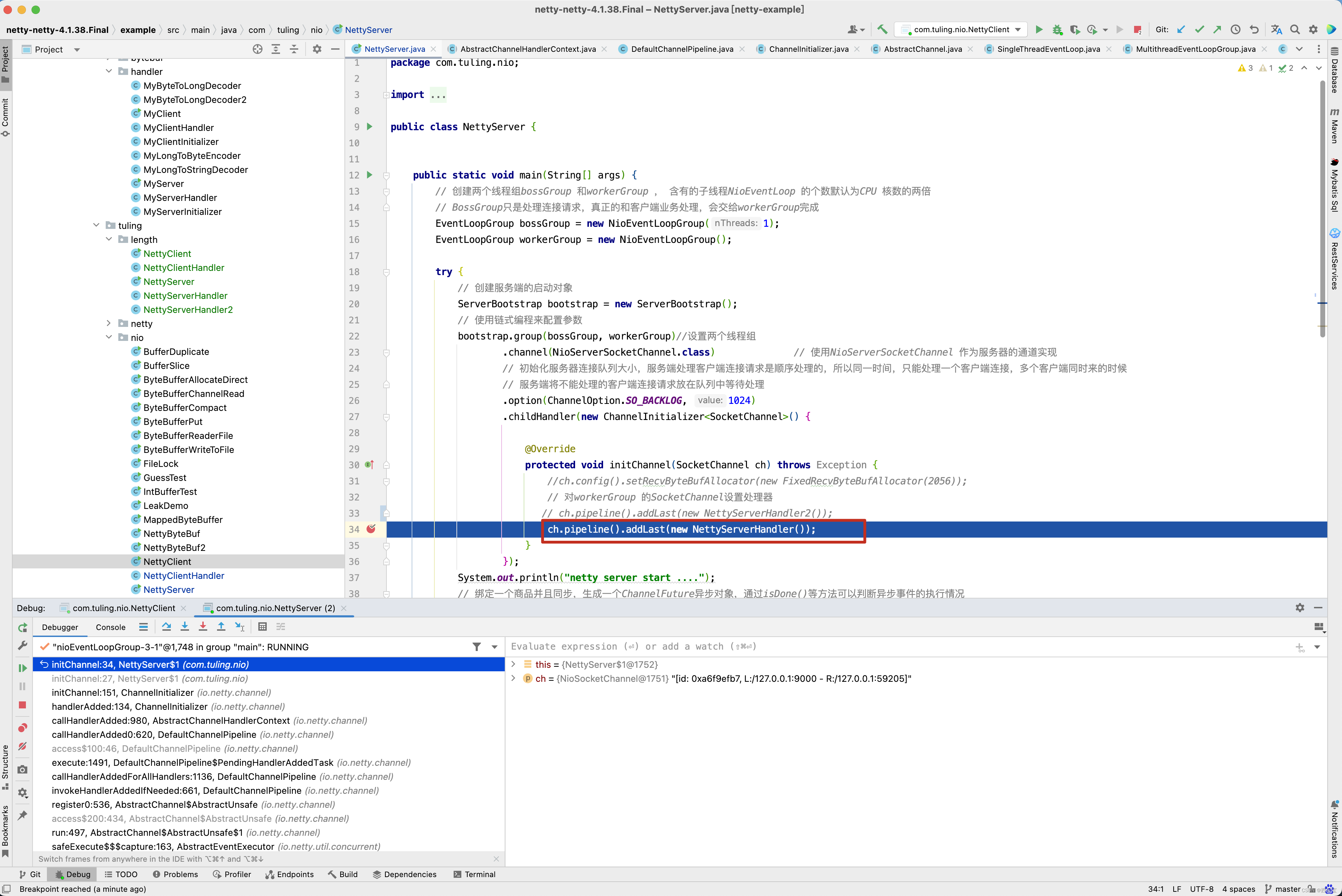Expand the ch variable in the debugger
The width and height of the screenshot is (1342, 896).
pyautogui.click(x=513, y=678)
